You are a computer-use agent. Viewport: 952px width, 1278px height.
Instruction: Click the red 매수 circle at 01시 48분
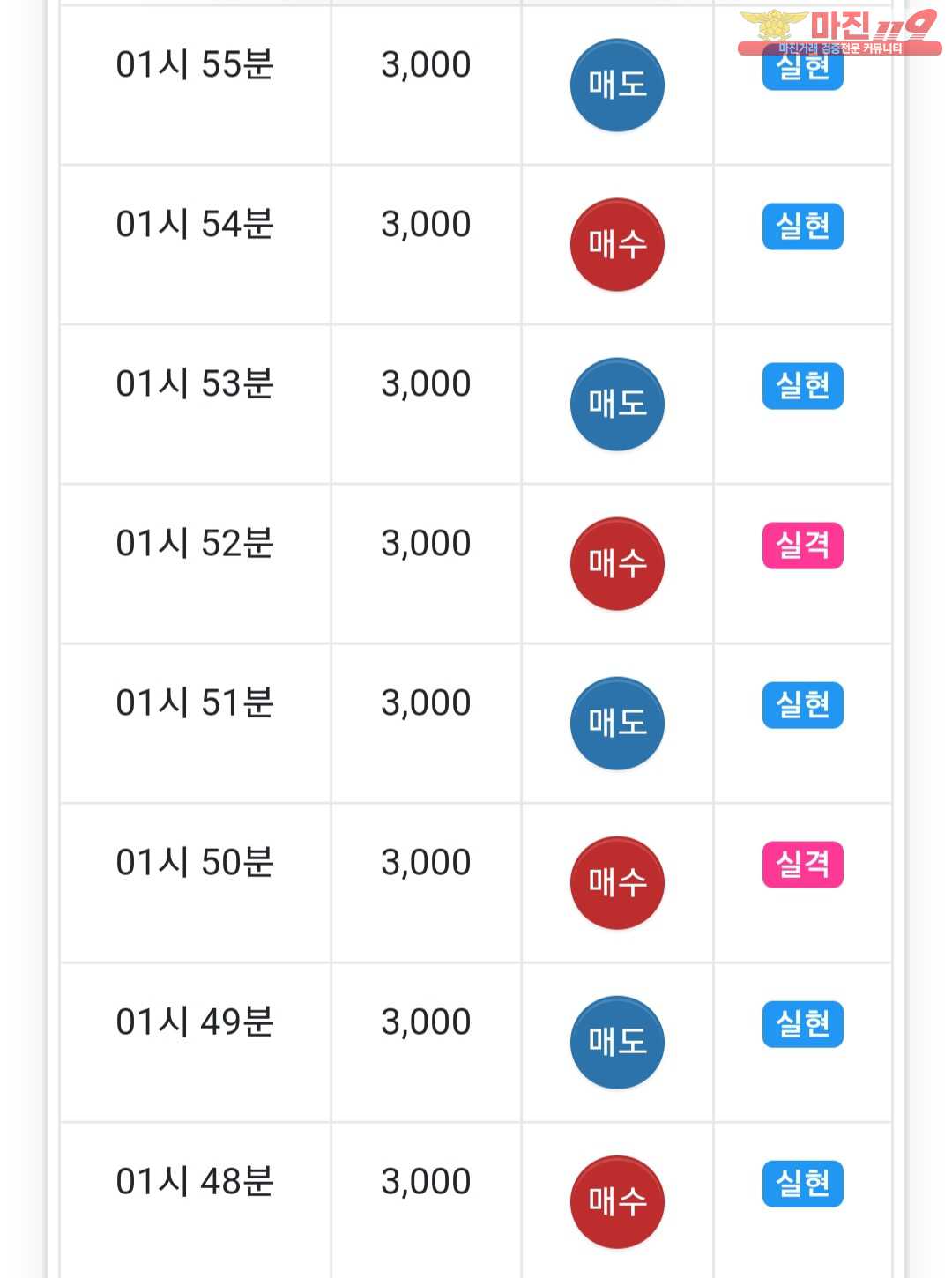pos(617,1202)
